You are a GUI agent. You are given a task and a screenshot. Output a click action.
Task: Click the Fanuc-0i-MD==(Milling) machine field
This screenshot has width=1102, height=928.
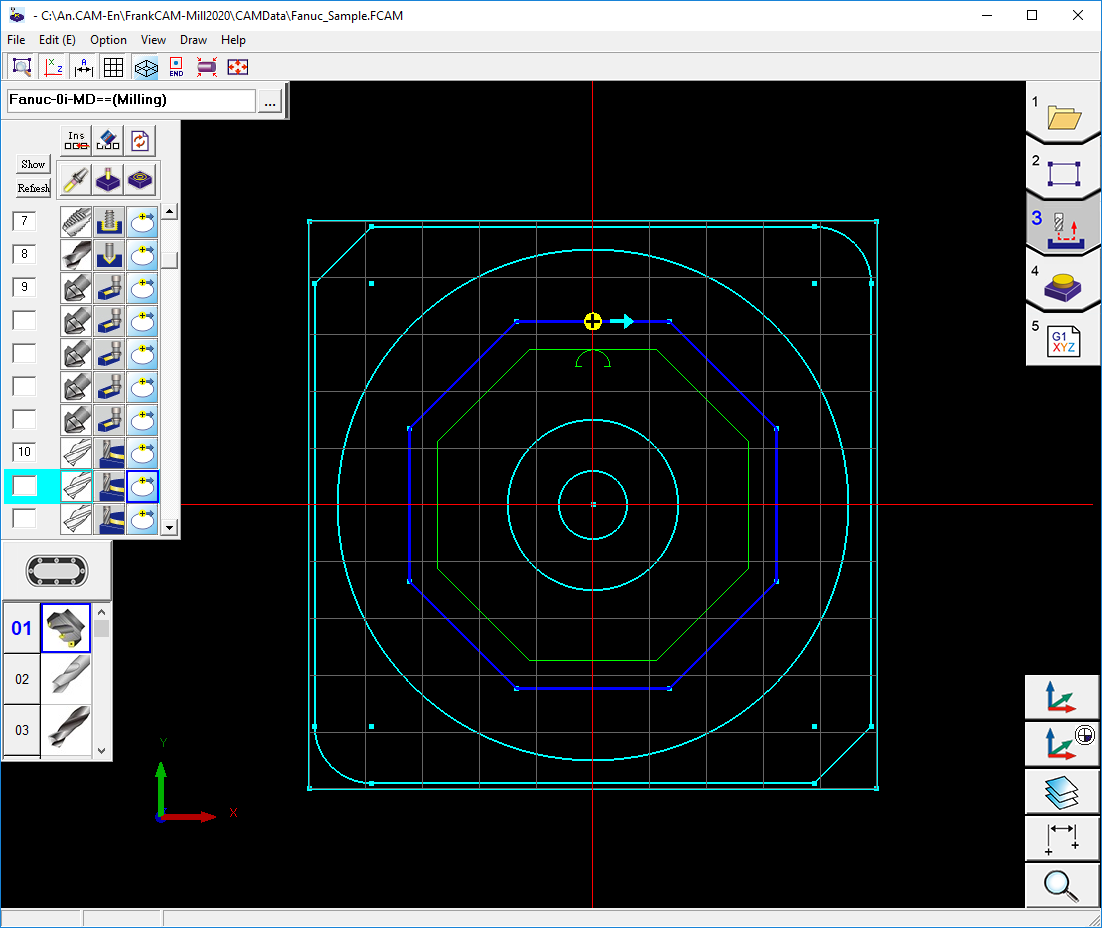point(131,100)
